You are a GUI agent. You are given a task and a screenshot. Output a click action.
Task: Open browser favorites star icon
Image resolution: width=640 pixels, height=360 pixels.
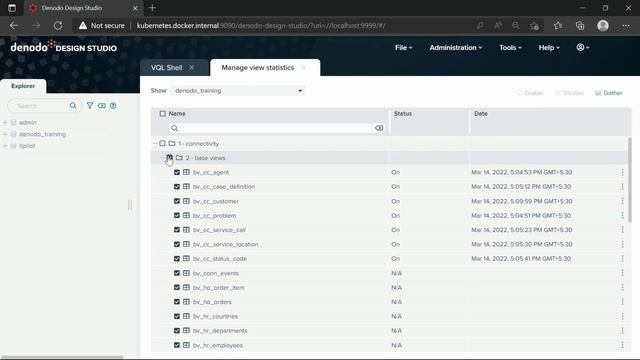(558, 25)
